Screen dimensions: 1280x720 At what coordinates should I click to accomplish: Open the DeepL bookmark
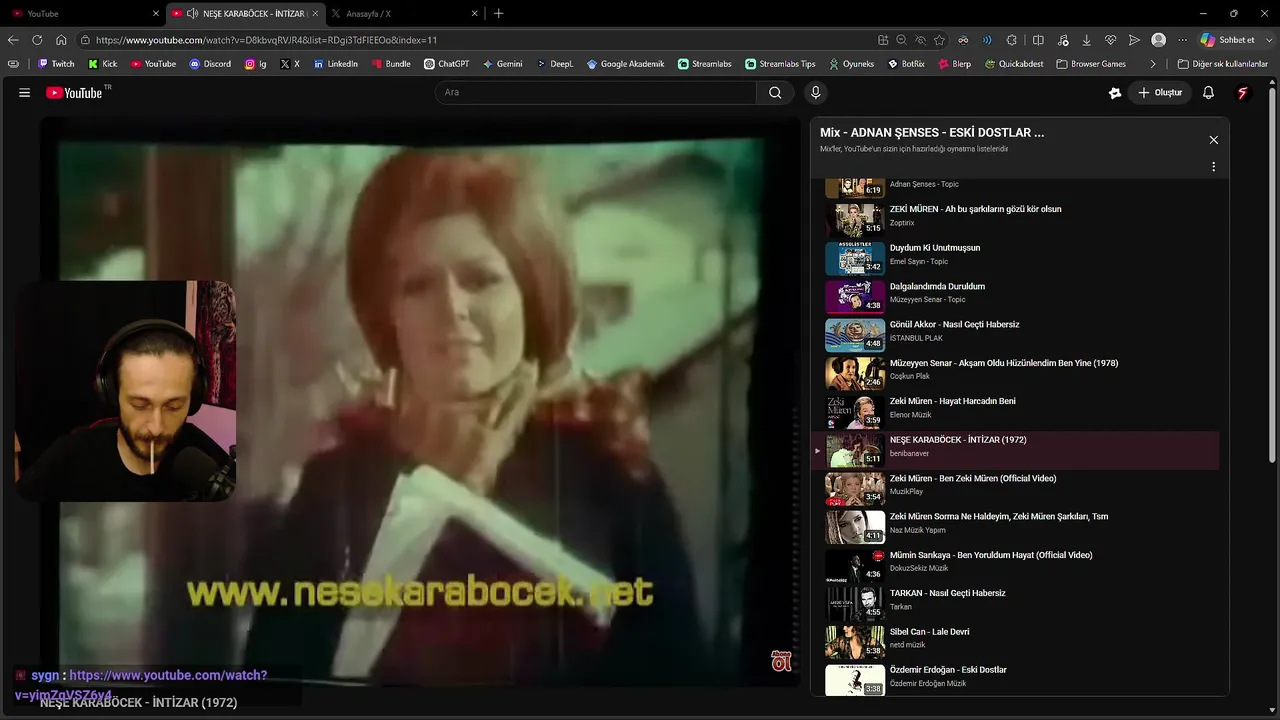555,64
